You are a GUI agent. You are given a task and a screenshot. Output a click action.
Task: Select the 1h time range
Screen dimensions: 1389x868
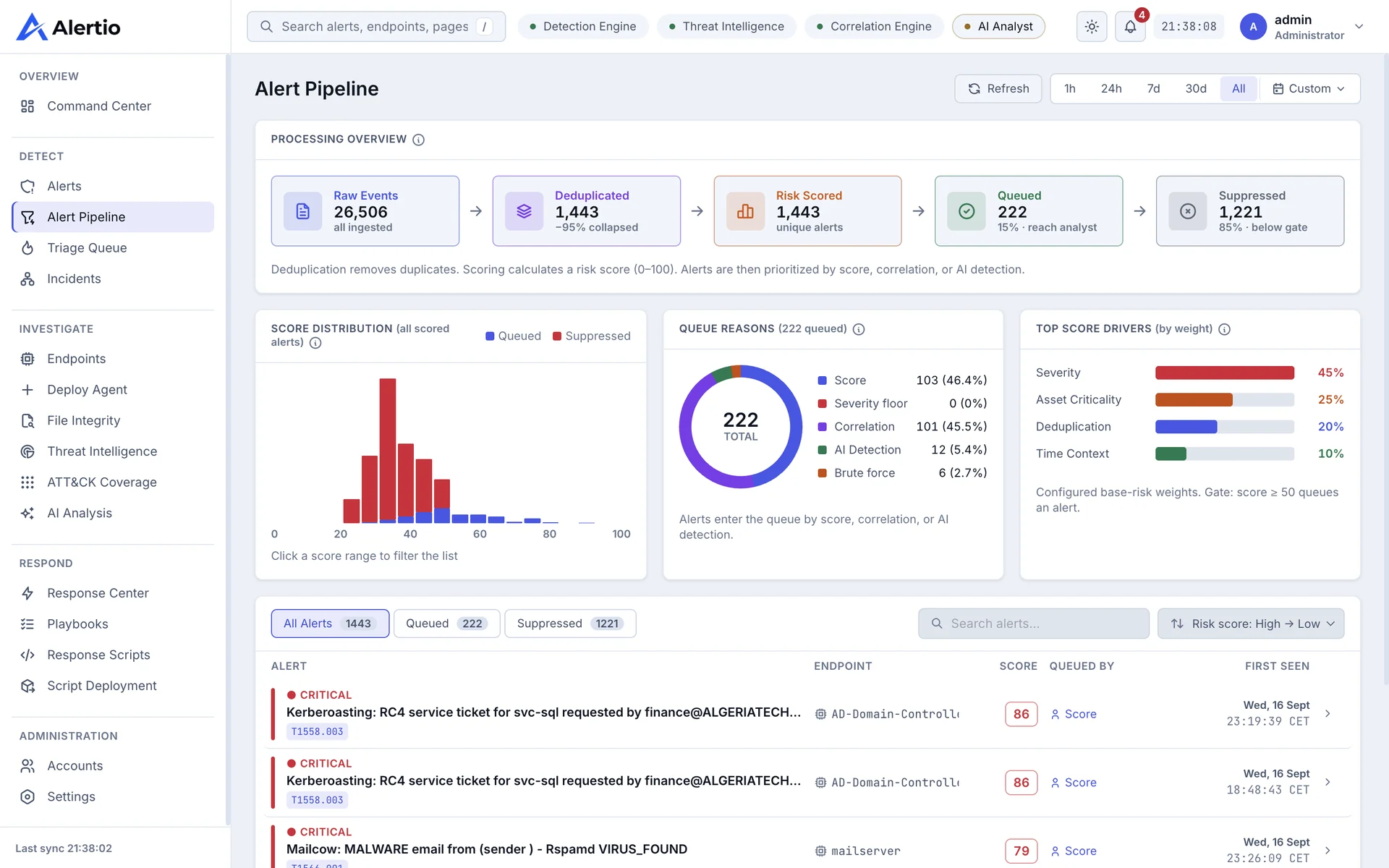click(1069, 89)
